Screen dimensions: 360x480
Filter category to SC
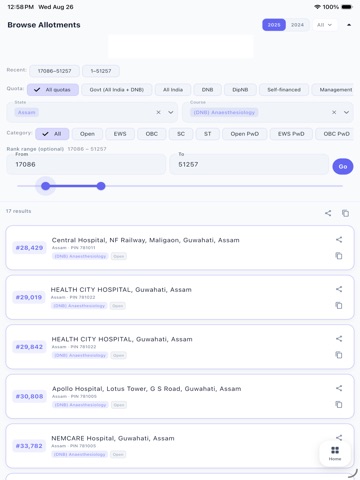click(x=181, y=134)
